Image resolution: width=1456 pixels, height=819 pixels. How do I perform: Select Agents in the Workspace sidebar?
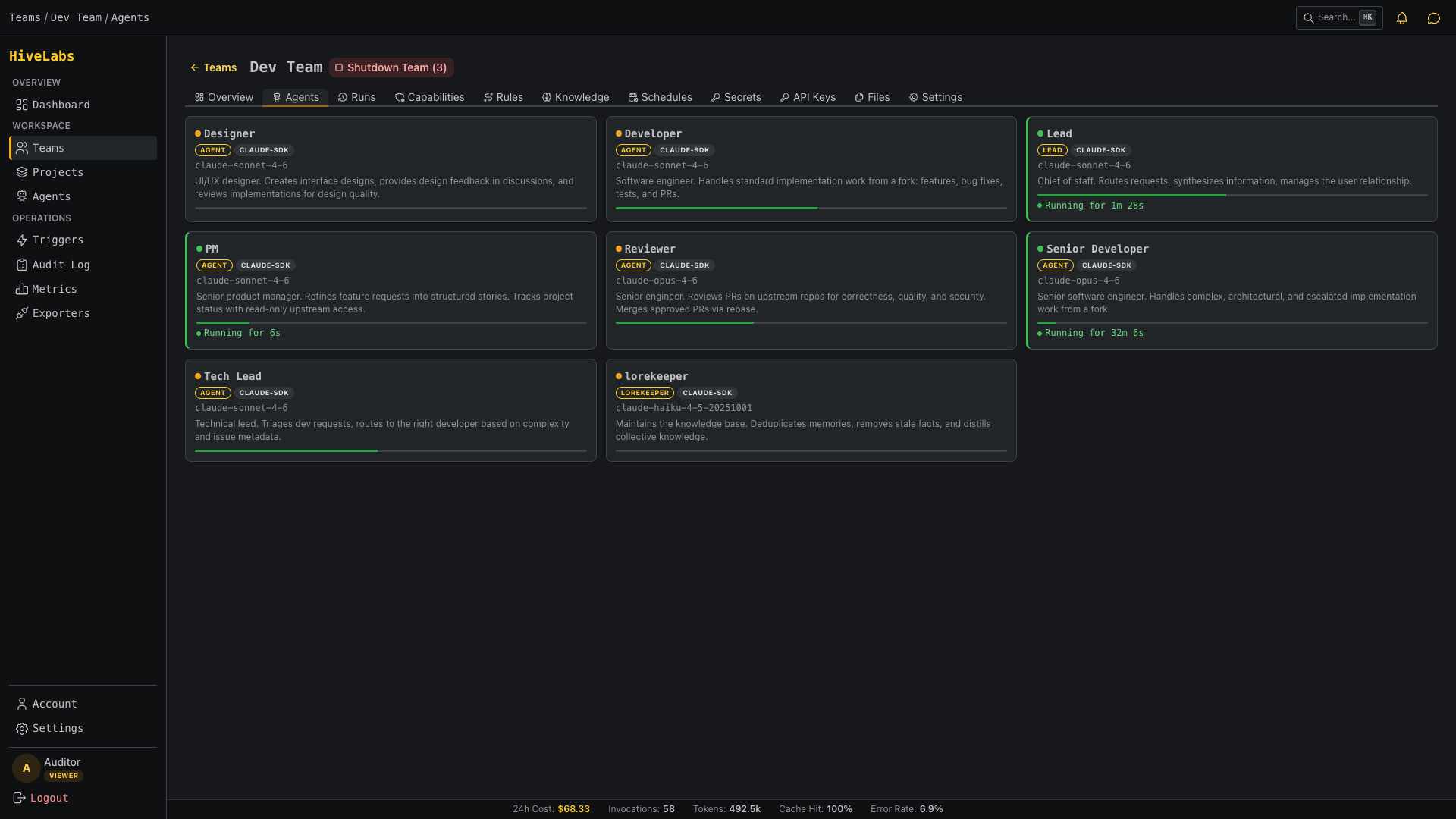(x=52, y=196)
